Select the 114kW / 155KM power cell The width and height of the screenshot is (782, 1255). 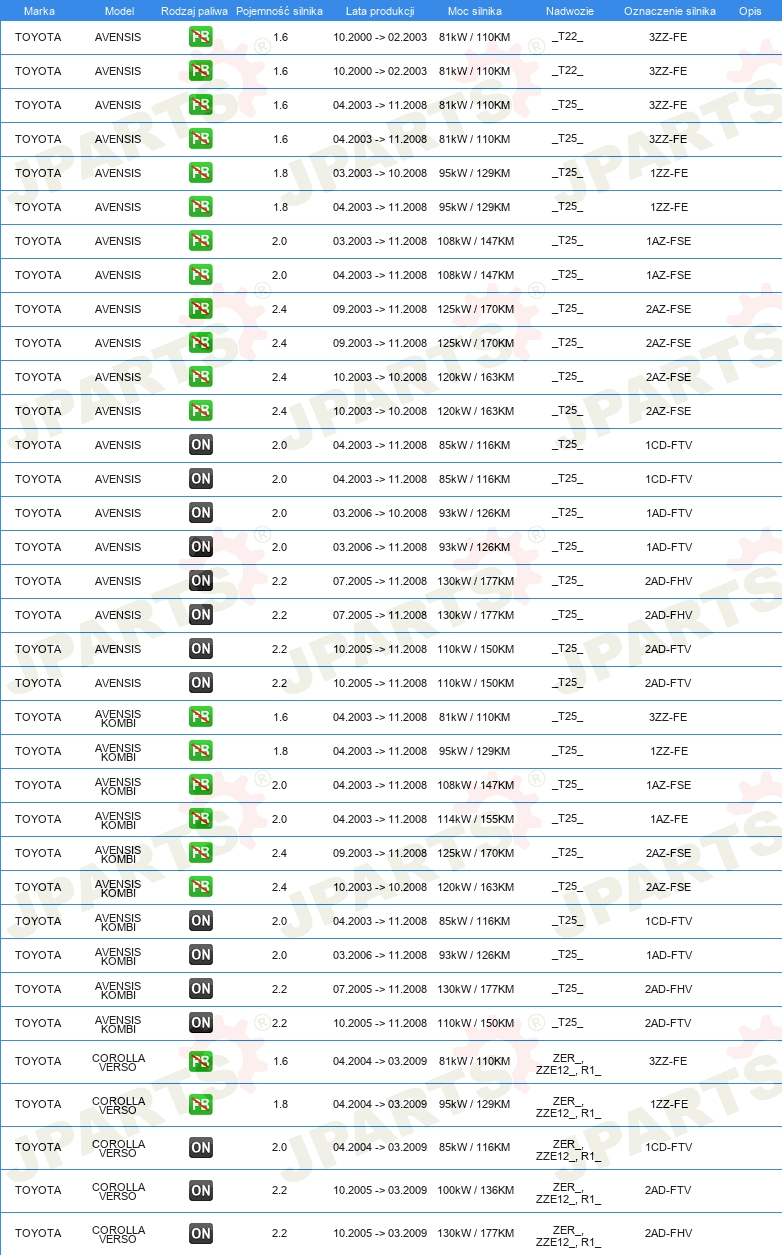coord(476,819)
